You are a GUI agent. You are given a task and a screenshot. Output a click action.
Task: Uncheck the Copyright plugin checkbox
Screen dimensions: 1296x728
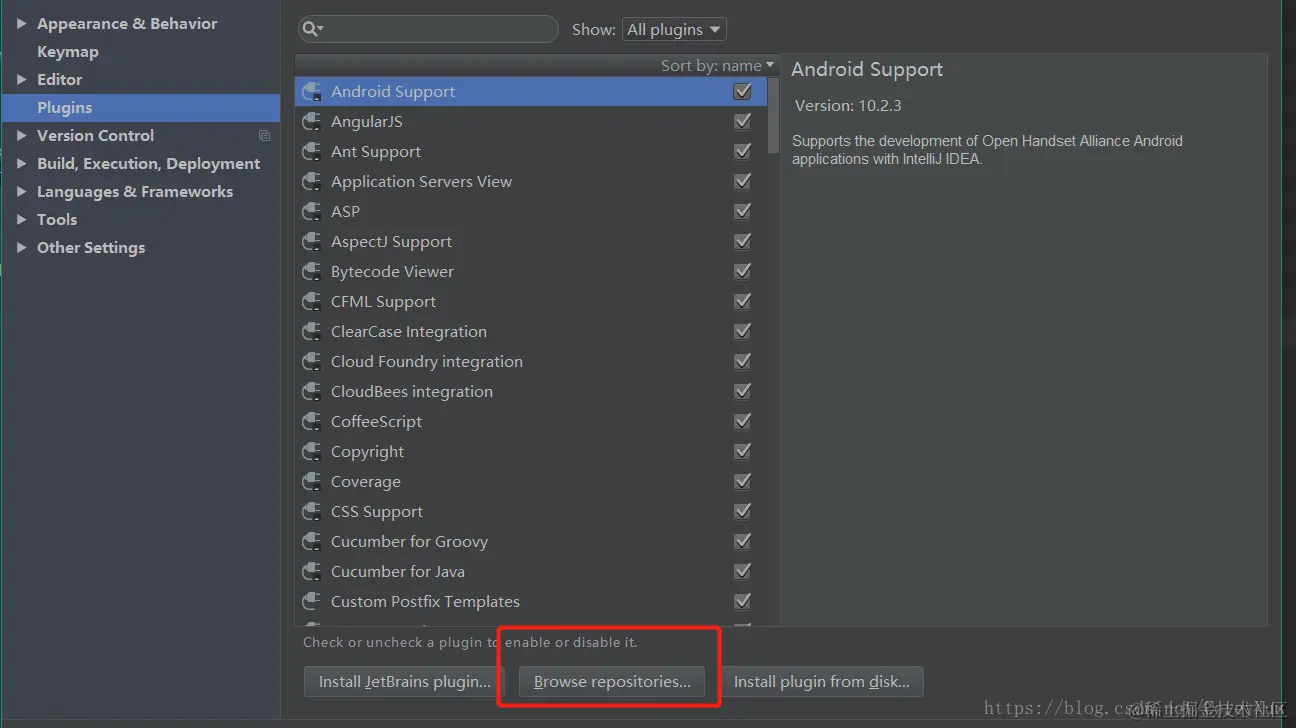coord(742,451)
